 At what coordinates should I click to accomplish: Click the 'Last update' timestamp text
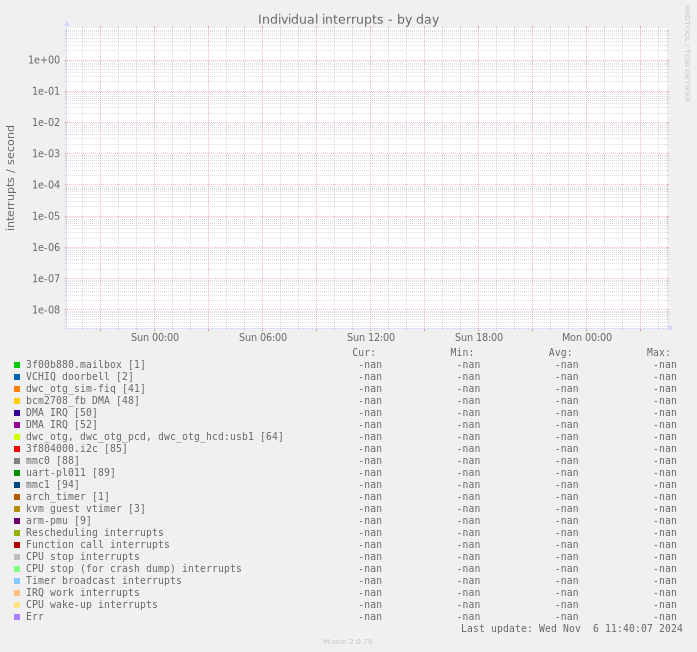[x=571, y=629]
